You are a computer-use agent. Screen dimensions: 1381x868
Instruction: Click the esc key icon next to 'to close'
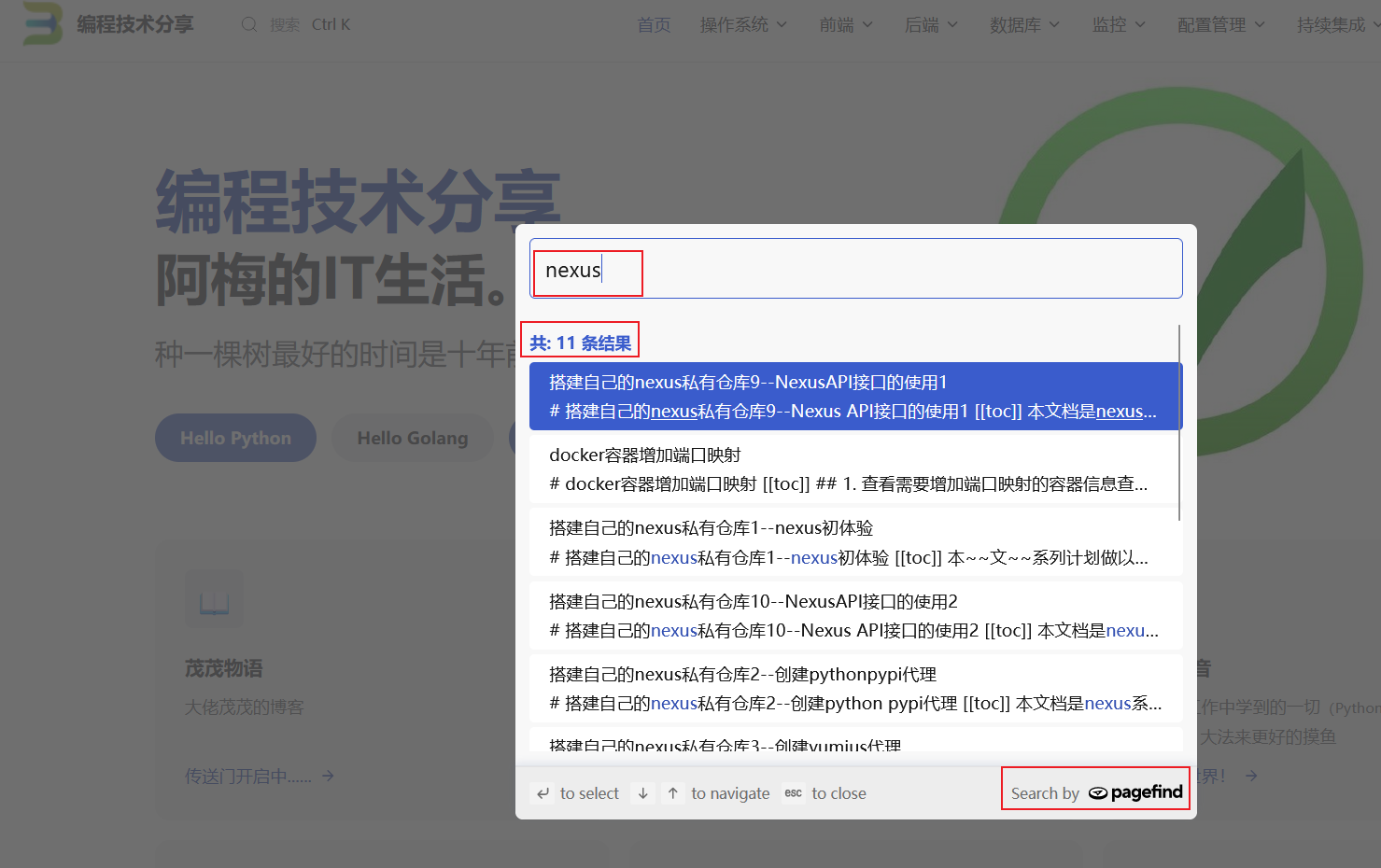click(793, 792)
